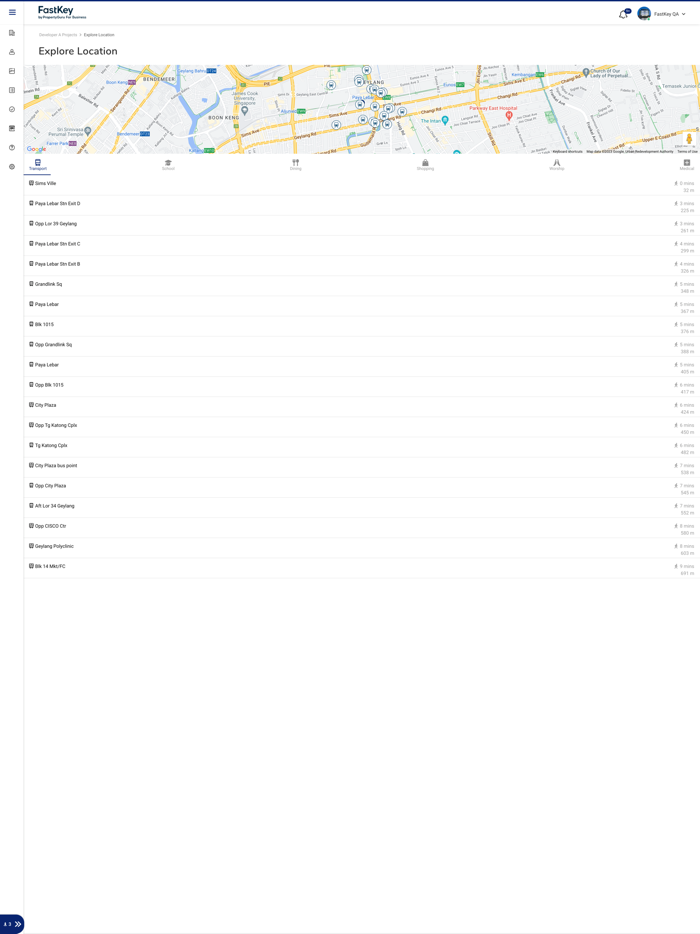Viewport: 700px width, 934px height.
Task: Open the checkmark circle icon in sidebar
Action: pyautogui.click(x=12, y=109)
